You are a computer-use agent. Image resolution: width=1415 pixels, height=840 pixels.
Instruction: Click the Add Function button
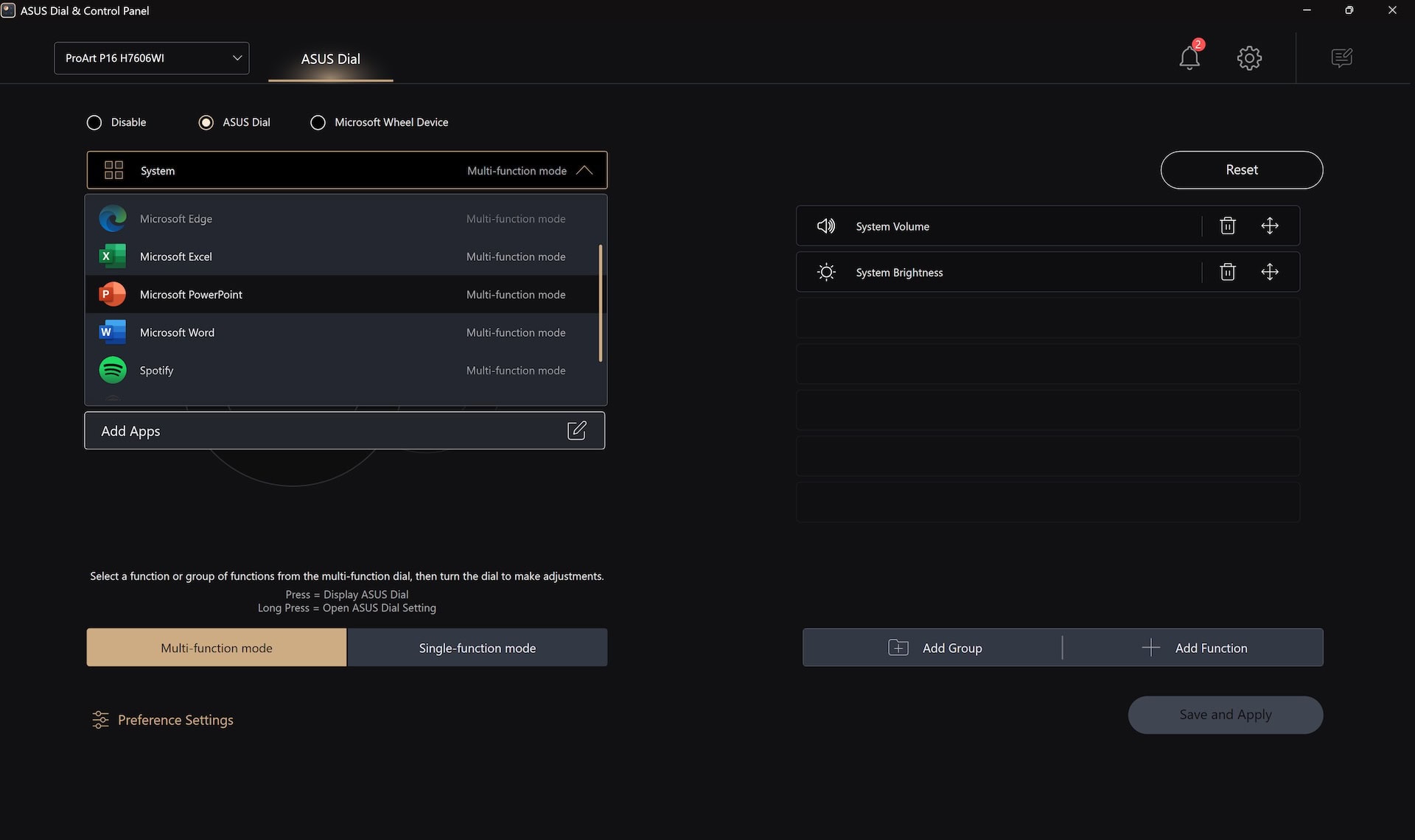[1193, 648]
